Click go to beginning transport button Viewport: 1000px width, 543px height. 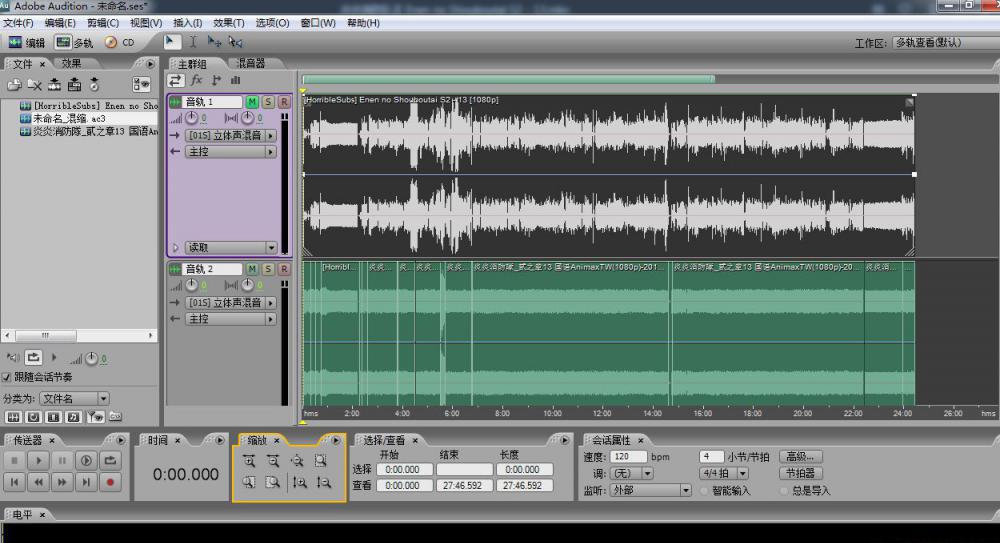point(14,482)
